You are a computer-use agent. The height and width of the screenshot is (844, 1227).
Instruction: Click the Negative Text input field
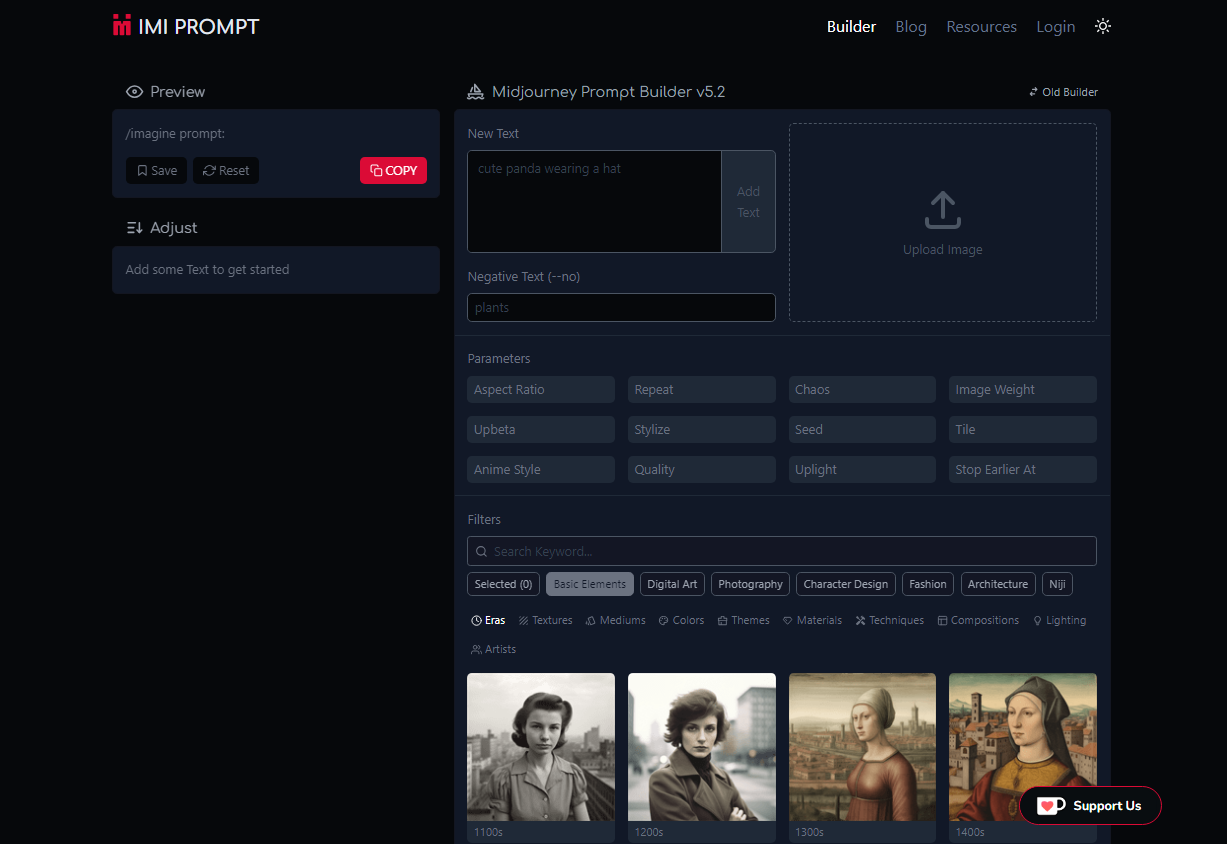pos(621,308)
